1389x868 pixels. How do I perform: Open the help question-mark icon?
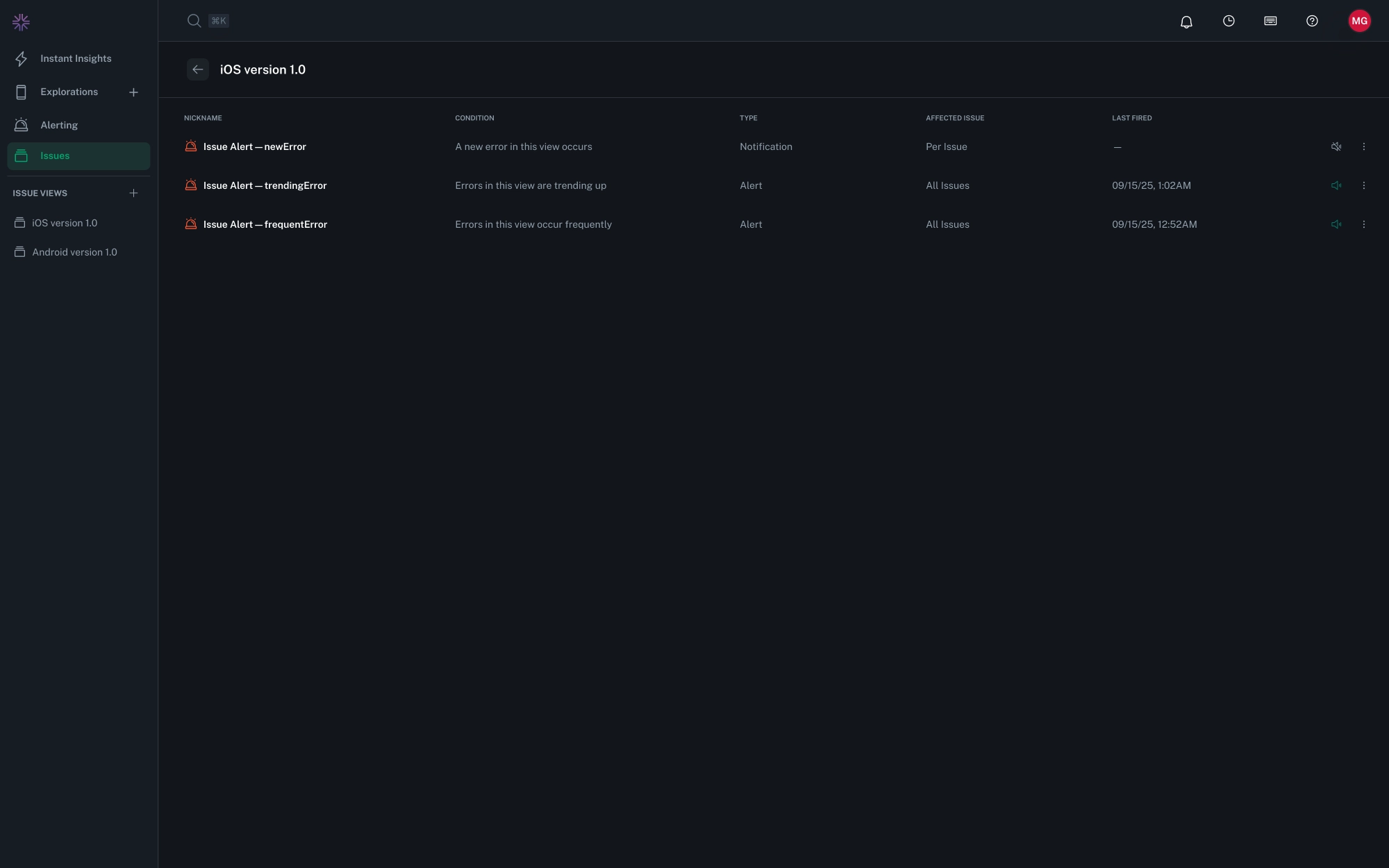click(x=1312, y=21)
